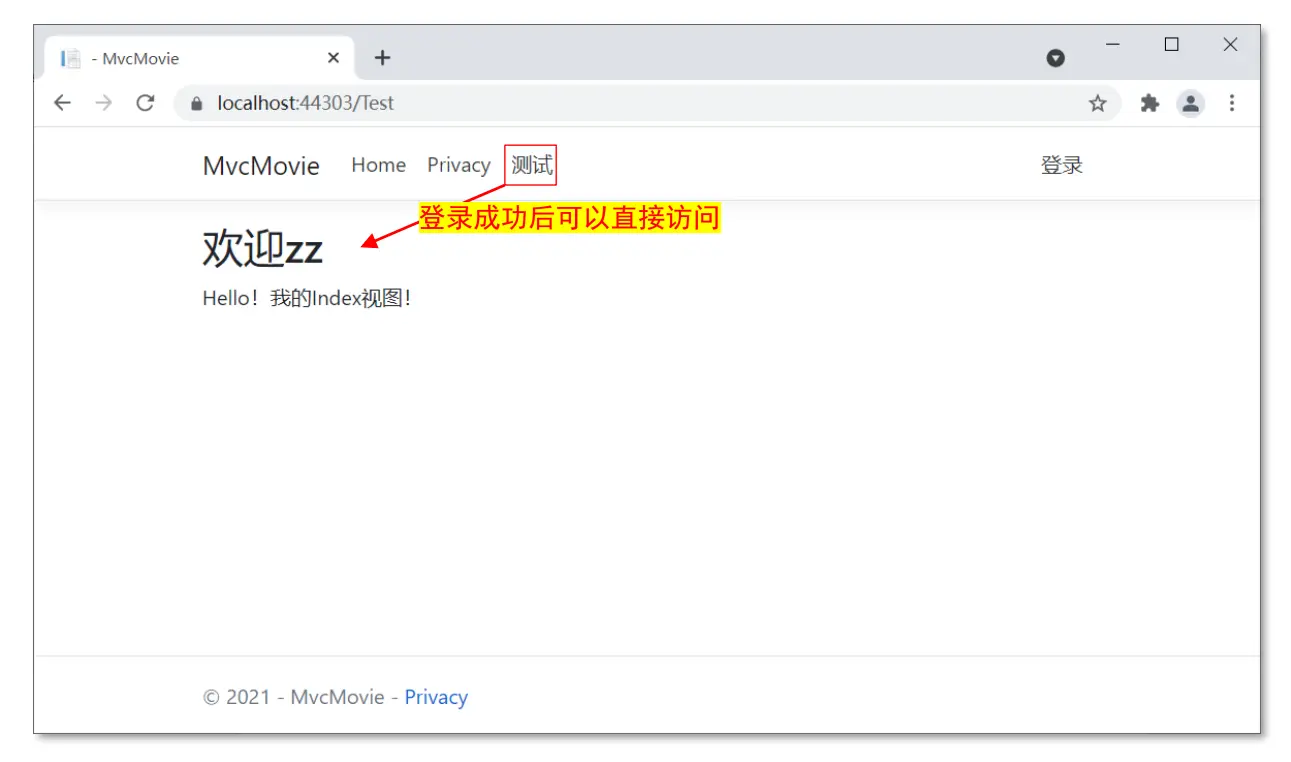The width and height of the screenshot is (1291, 762).
Task: Open the Privacy nav link in header
Action: (459, 165)
